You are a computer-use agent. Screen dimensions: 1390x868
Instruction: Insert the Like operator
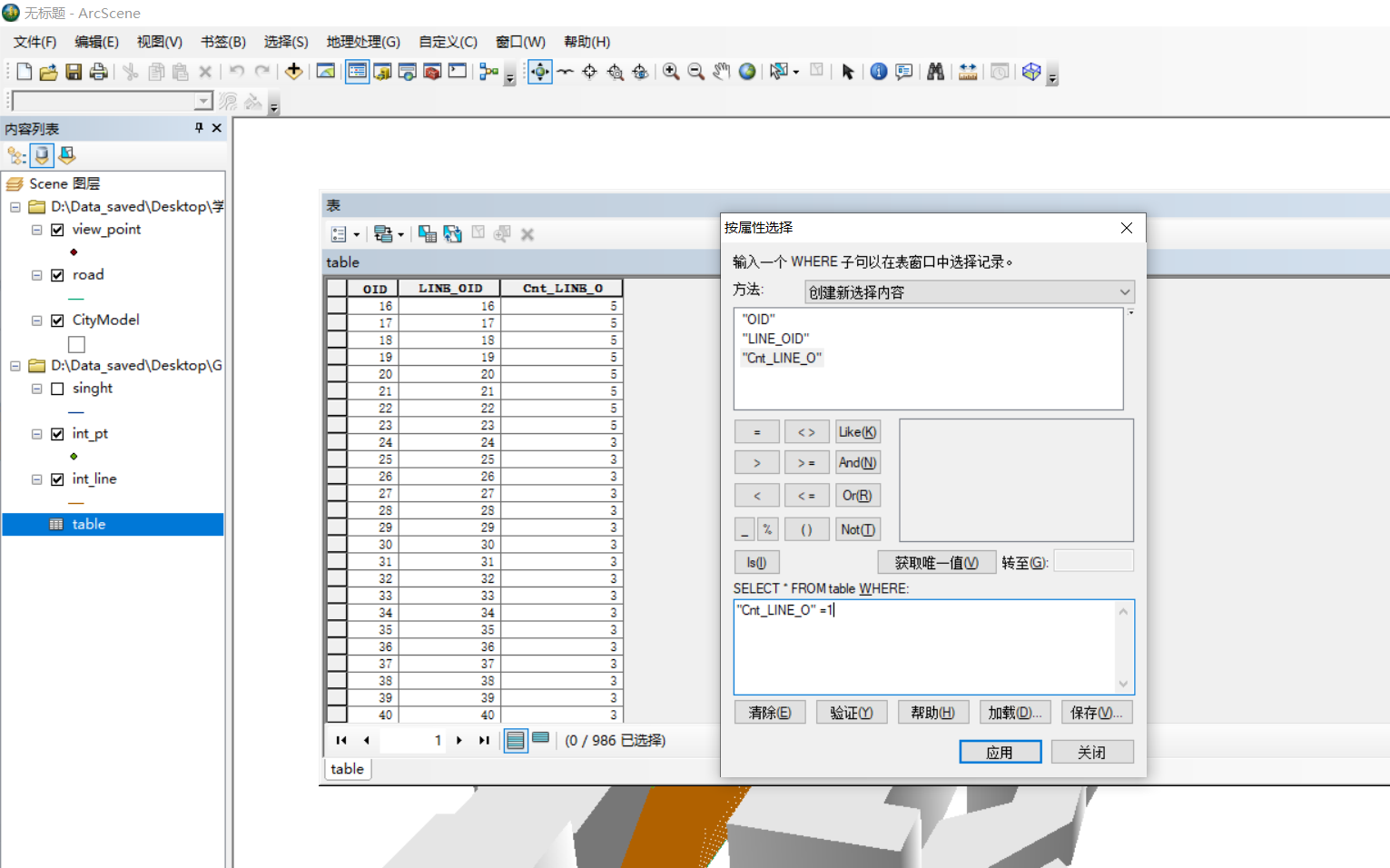pos(857,432)
